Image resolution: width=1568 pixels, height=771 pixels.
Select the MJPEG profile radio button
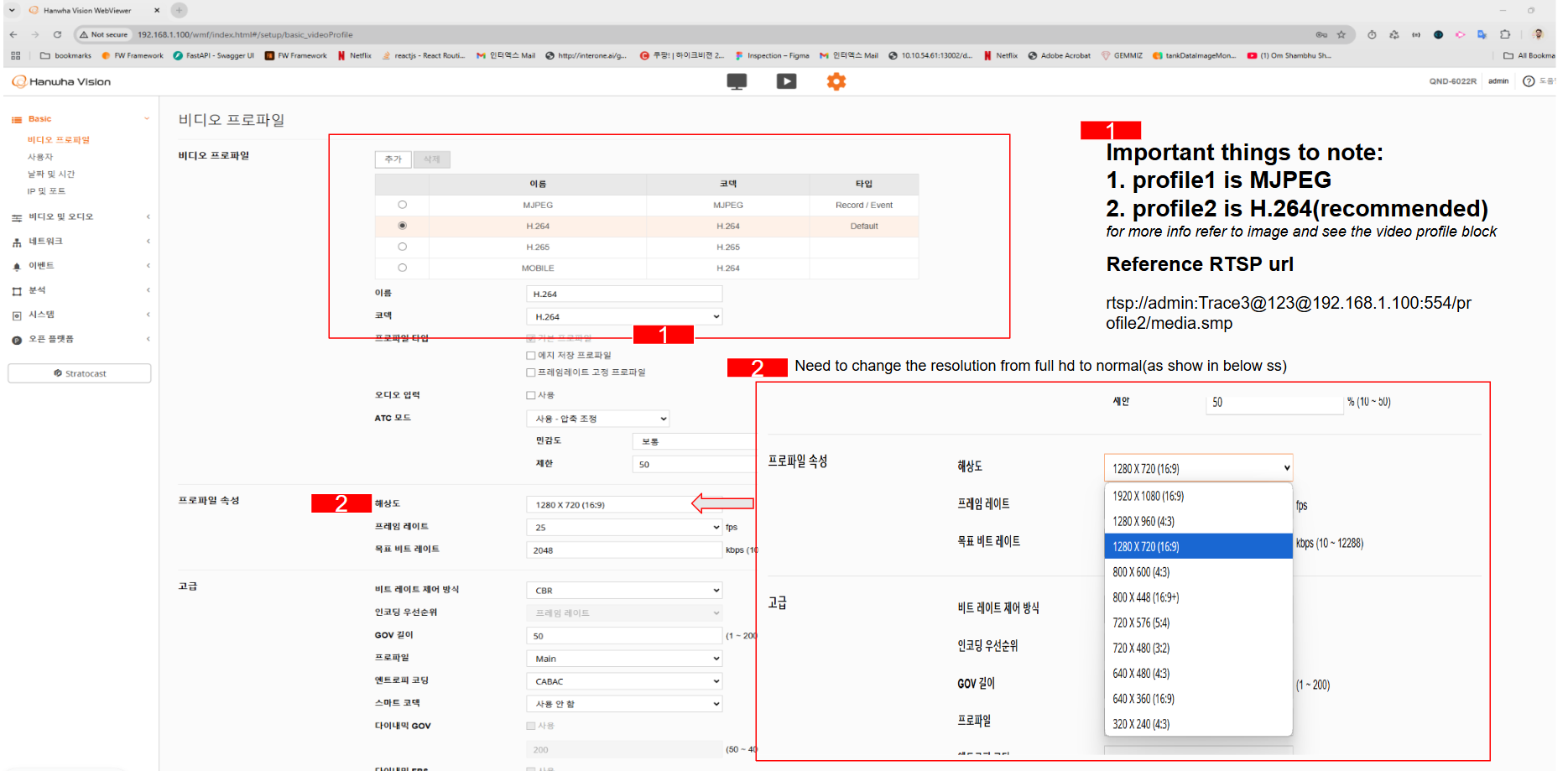402,205
